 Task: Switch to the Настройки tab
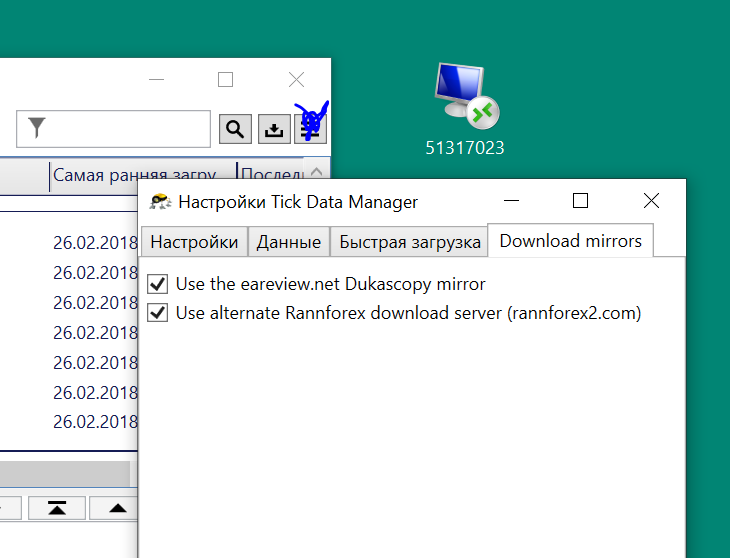(194, 242)
